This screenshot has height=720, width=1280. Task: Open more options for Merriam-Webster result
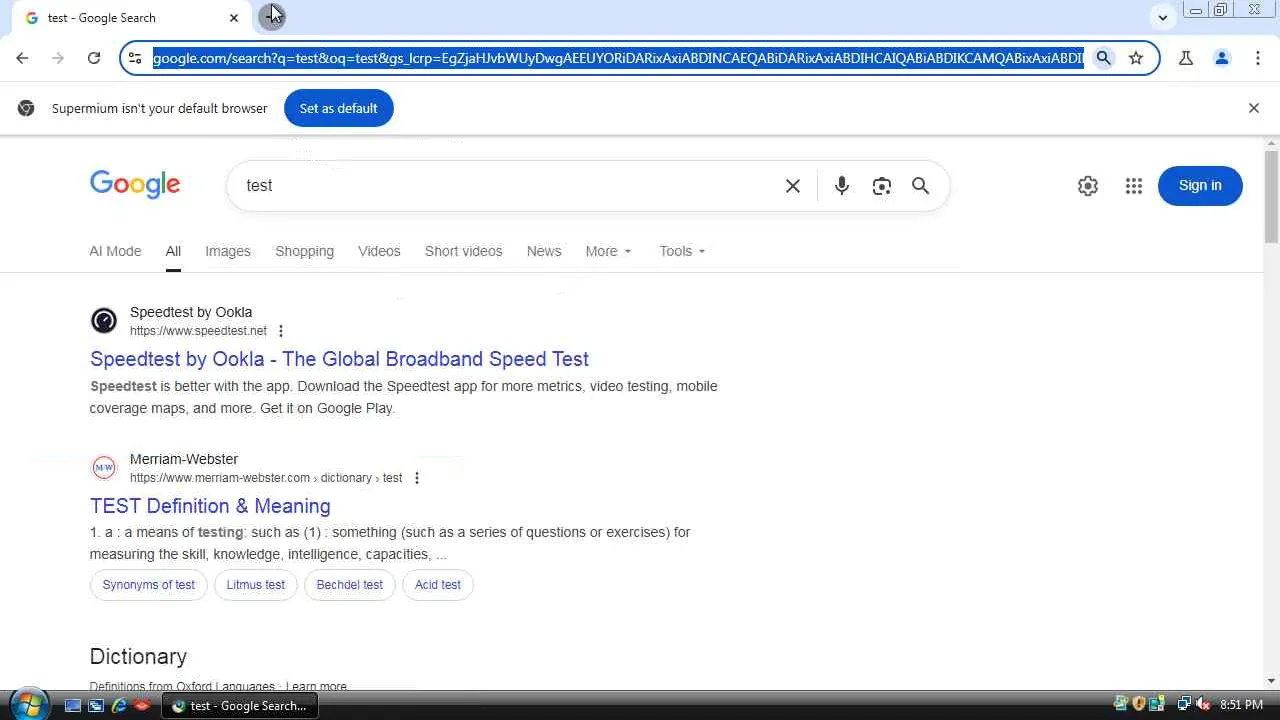417,478
